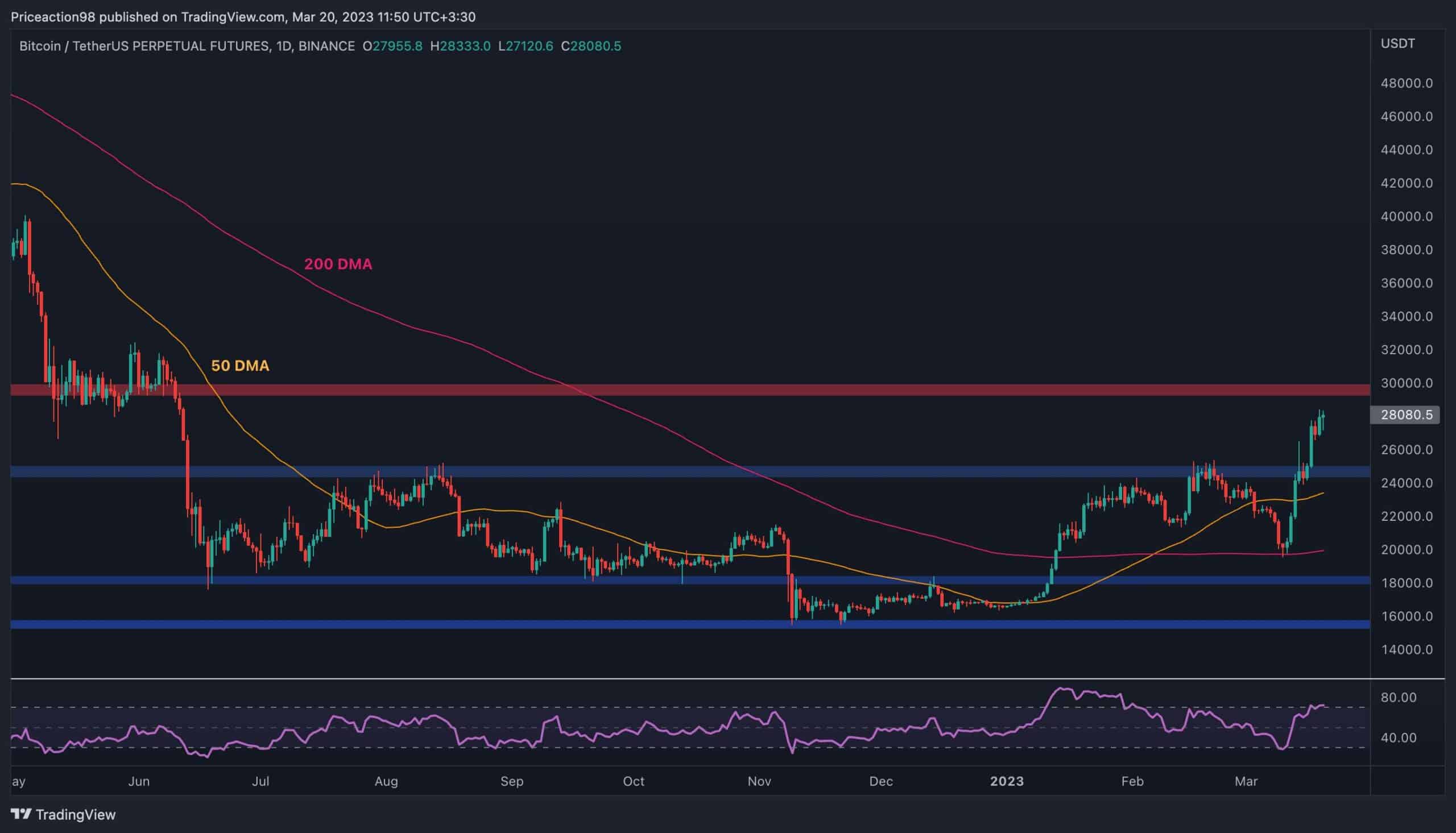The height and width of the screenshot is (833, 1456).
Task: Click the 200 DMA line label
Action: [337, 264]
